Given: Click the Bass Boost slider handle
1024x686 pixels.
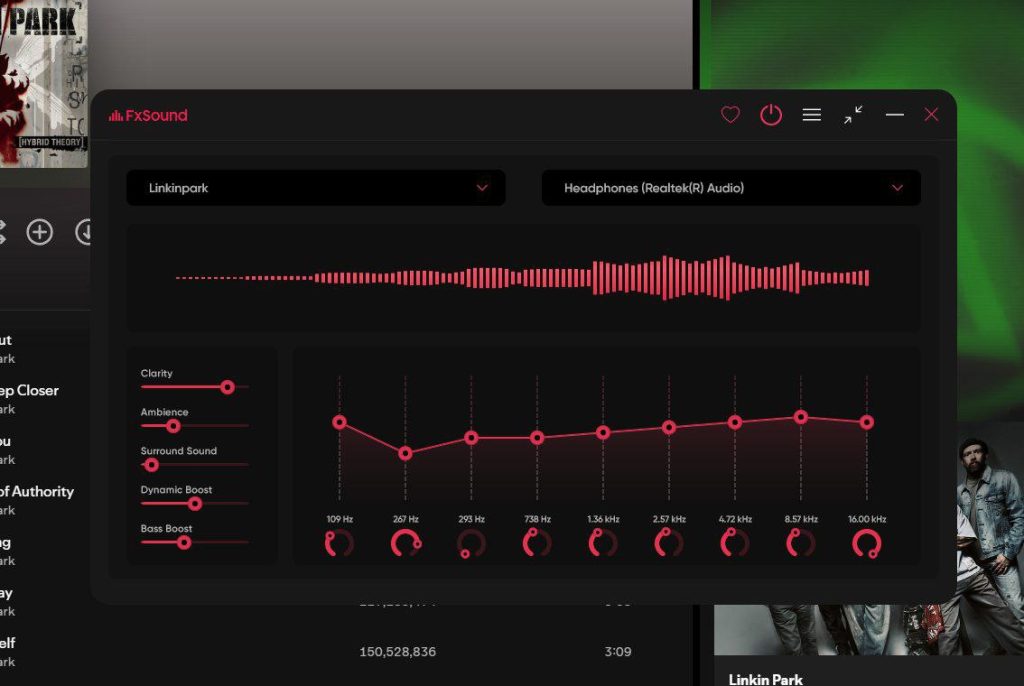Looking at the screenshot, I should [183, 542].
